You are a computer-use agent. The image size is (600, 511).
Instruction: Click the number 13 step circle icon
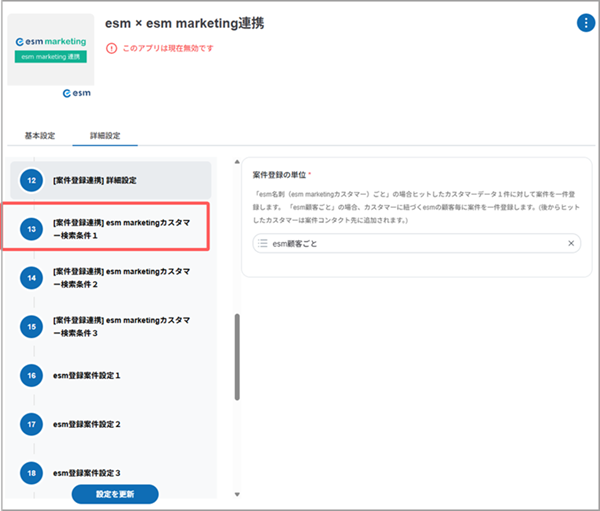(32, 228)
